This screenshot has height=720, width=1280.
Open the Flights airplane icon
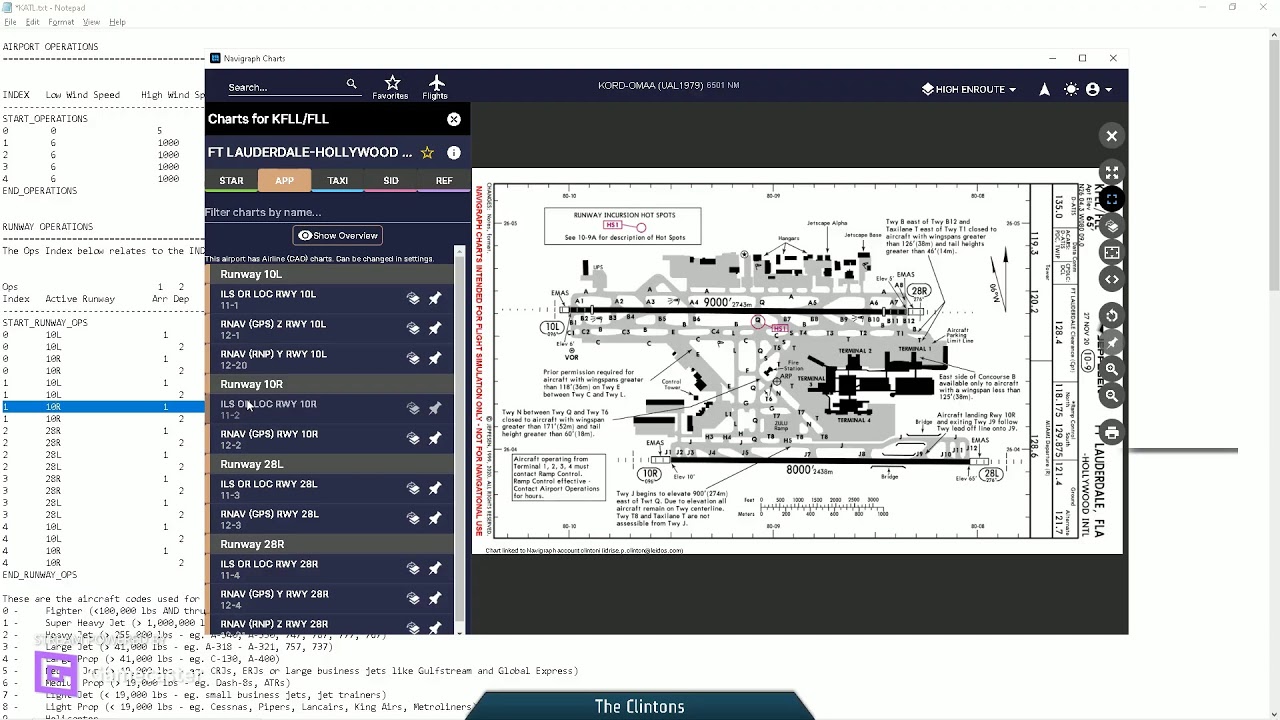435,87
